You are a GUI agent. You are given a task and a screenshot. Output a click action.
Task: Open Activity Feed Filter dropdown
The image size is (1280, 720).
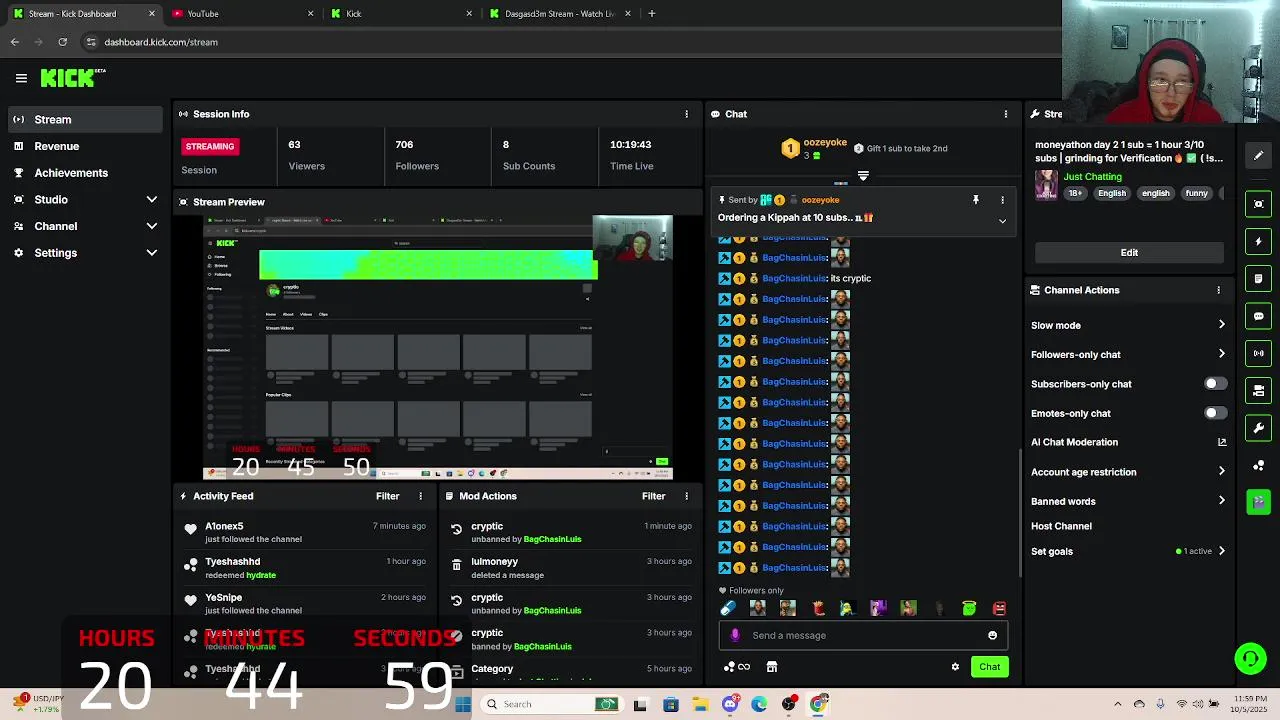pyautogui.click(x=387, y=496)
